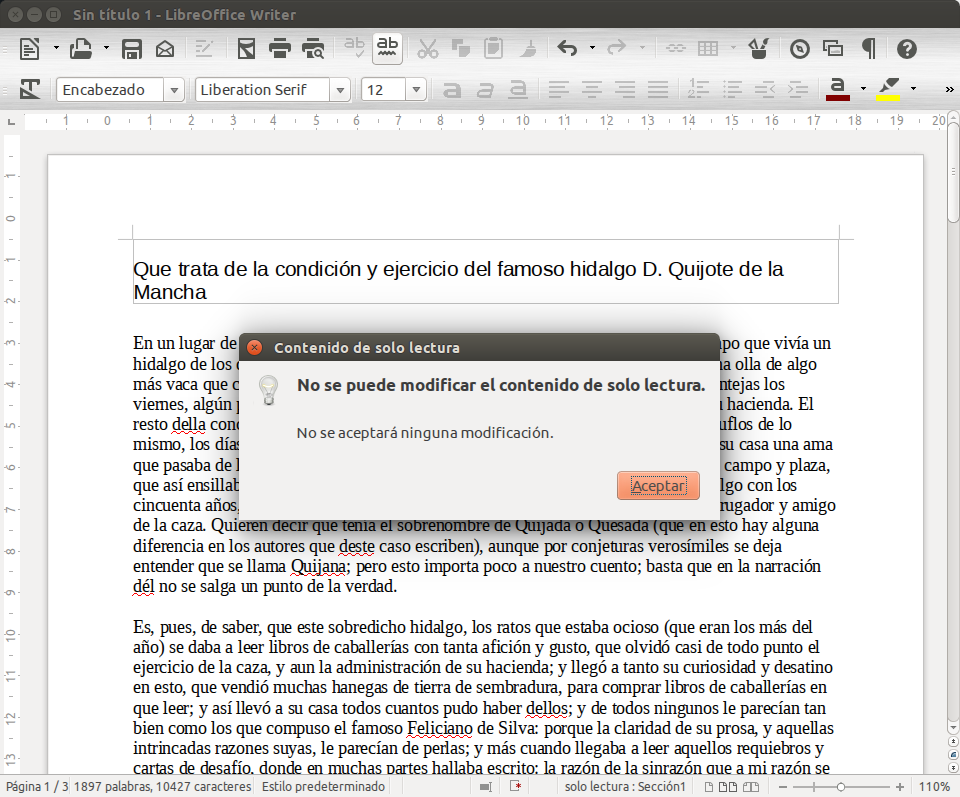Click the Undo arrow
Viewport: 960px width, 797px height.
pos(568,48)
